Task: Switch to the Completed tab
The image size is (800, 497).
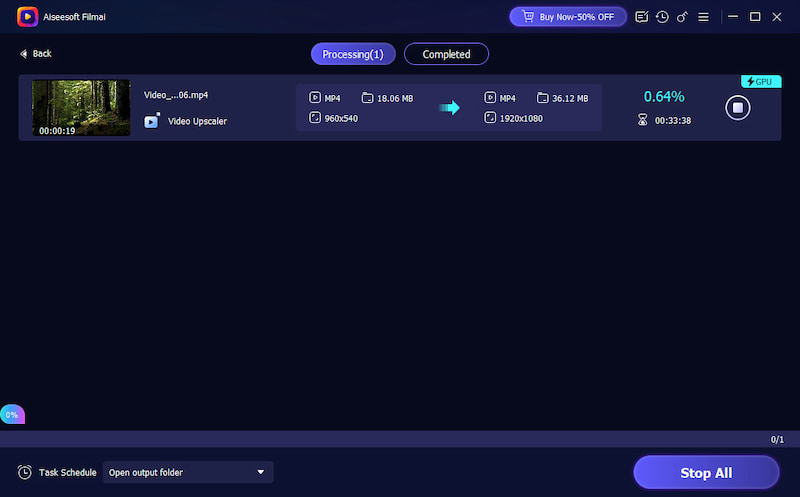Action: pos(446,54)
